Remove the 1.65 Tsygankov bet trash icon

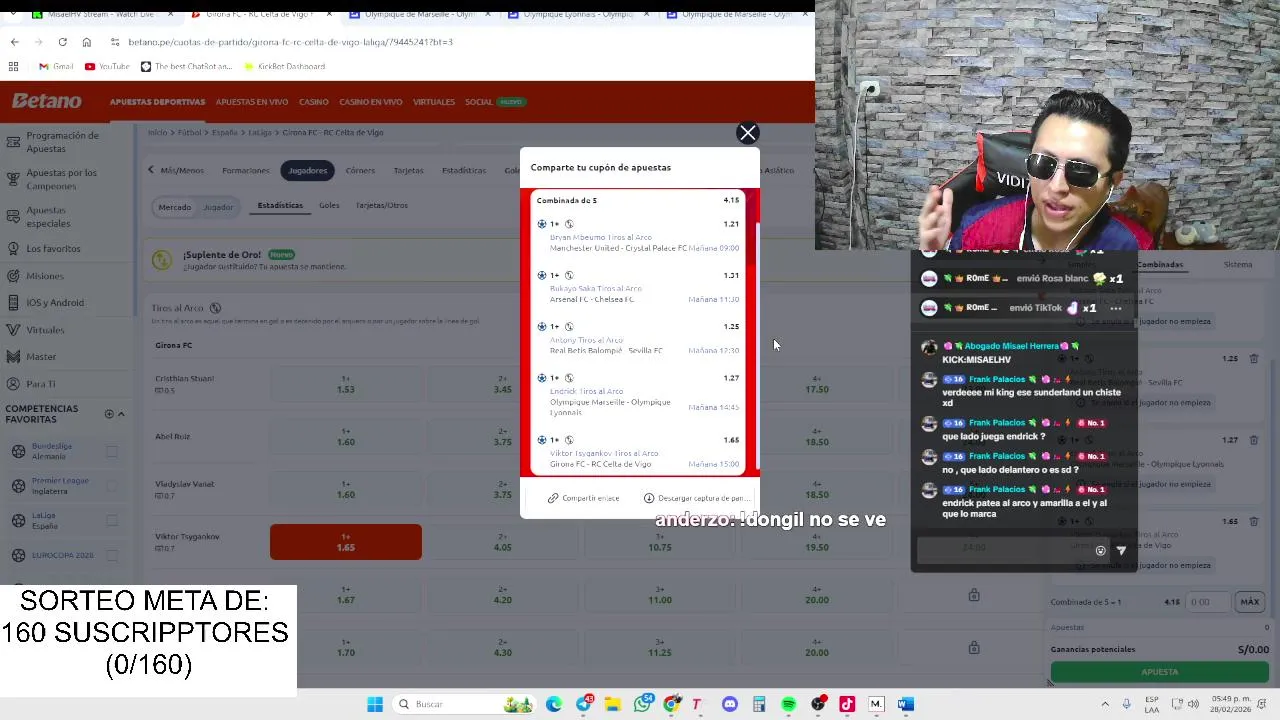[1254, 521]
